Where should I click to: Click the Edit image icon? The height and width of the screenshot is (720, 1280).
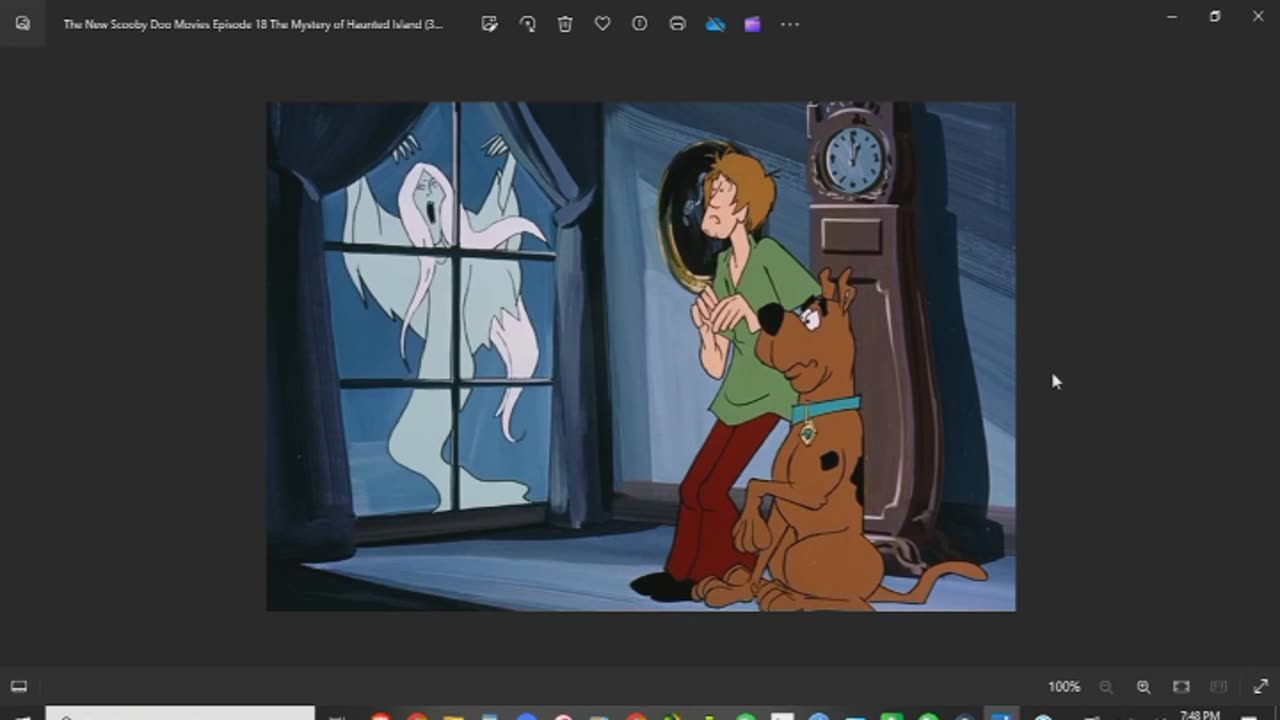point(489,24)
